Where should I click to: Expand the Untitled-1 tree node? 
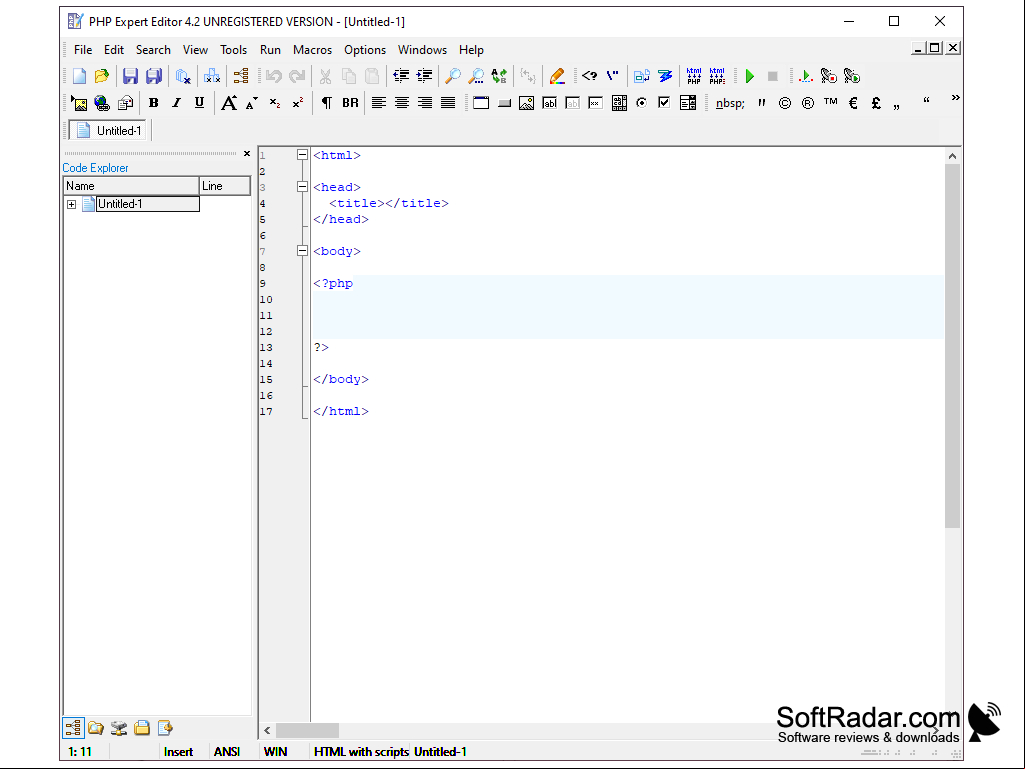(72, 205)
